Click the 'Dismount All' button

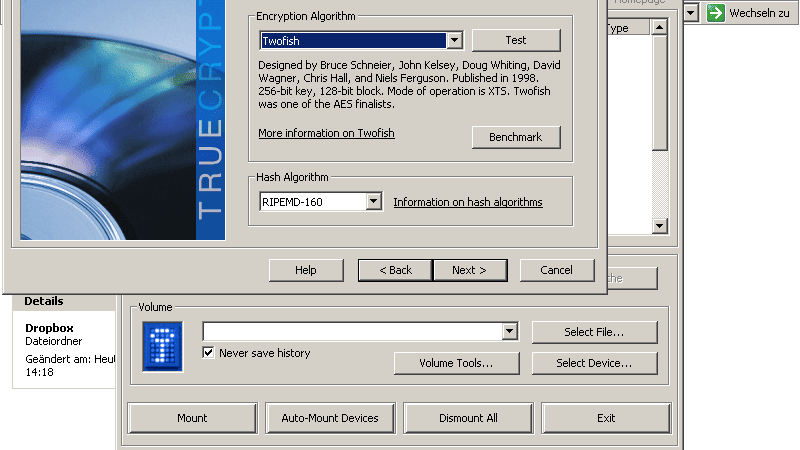click(468, 418)
